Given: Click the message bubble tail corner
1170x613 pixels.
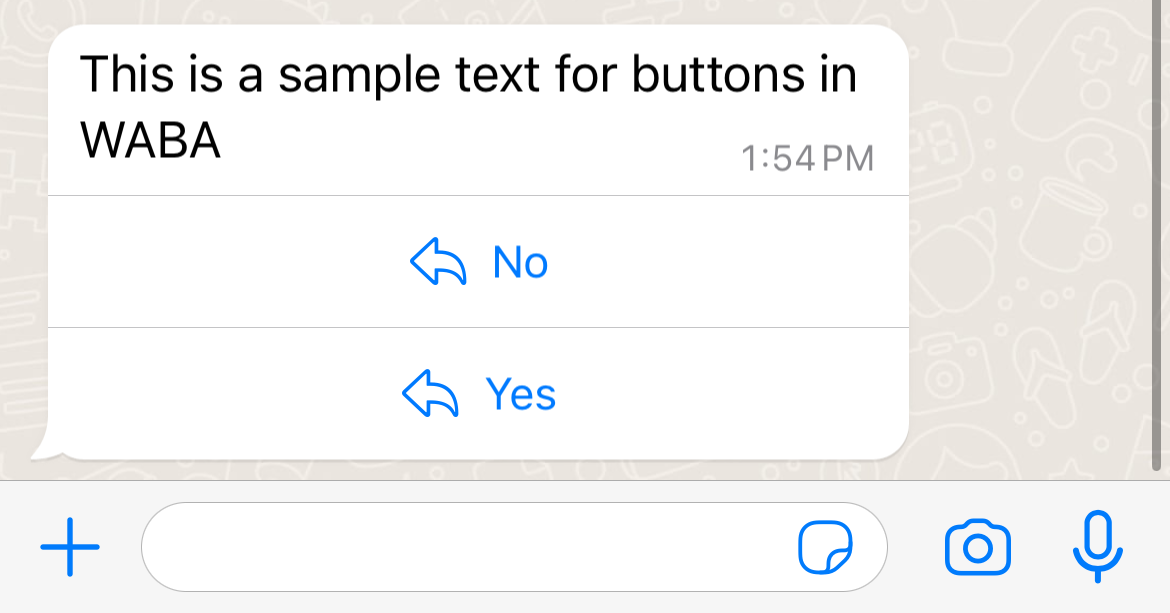Looking at the screenshot, I should coord(42,452).
